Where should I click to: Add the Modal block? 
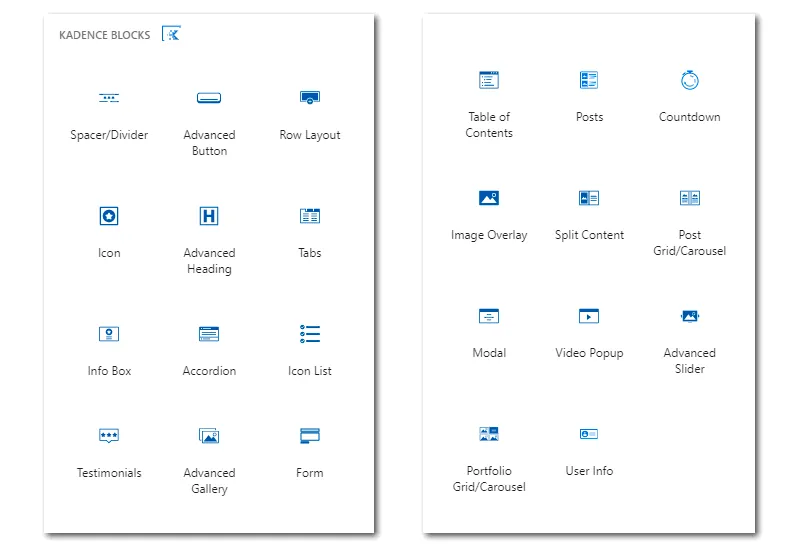click(489, 316)
